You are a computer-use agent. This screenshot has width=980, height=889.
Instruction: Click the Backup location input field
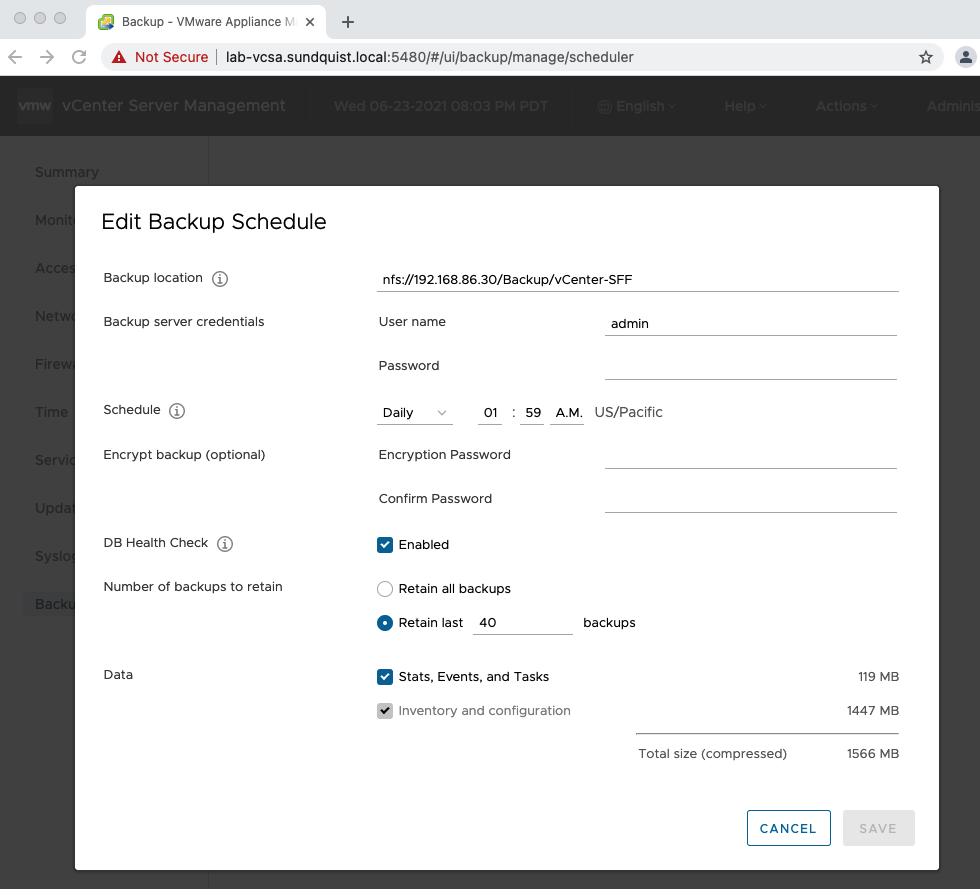pyautogui.click(x=638, y=279)
